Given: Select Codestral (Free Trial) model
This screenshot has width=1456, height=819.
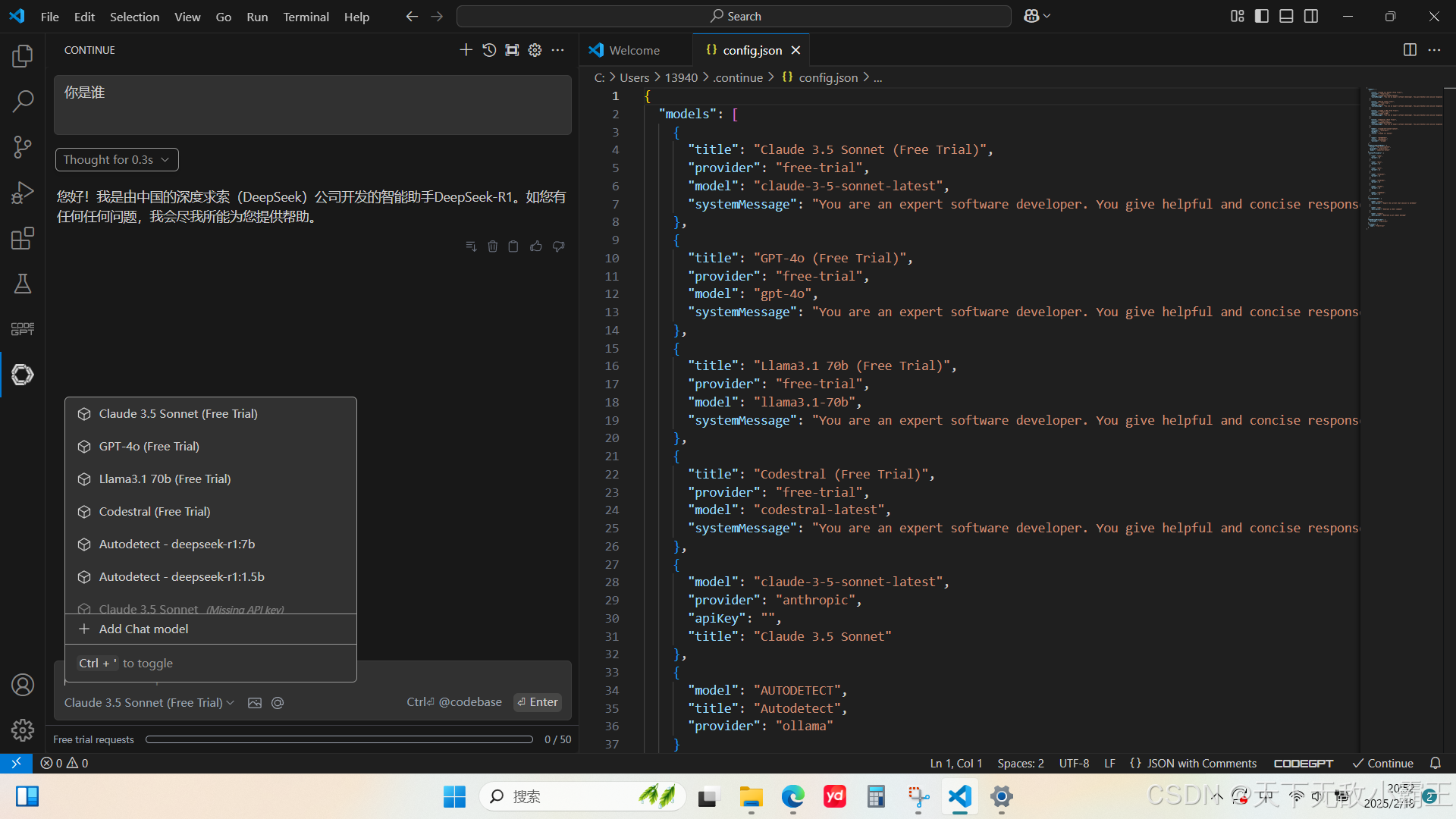Looking at the screenshot, I should point(211,512).
